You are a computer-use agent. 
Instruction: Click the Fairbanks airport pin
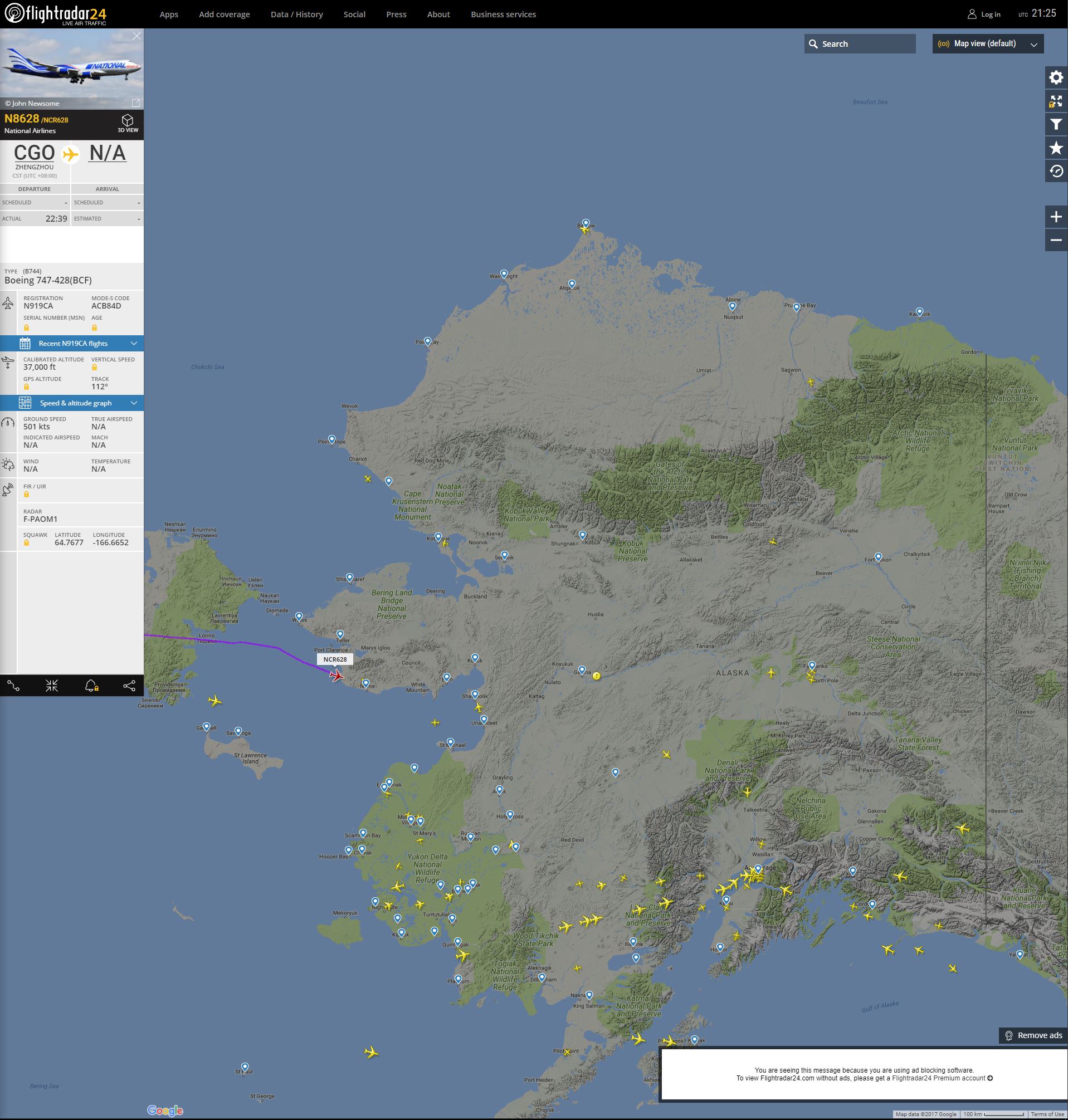[812, 666]
